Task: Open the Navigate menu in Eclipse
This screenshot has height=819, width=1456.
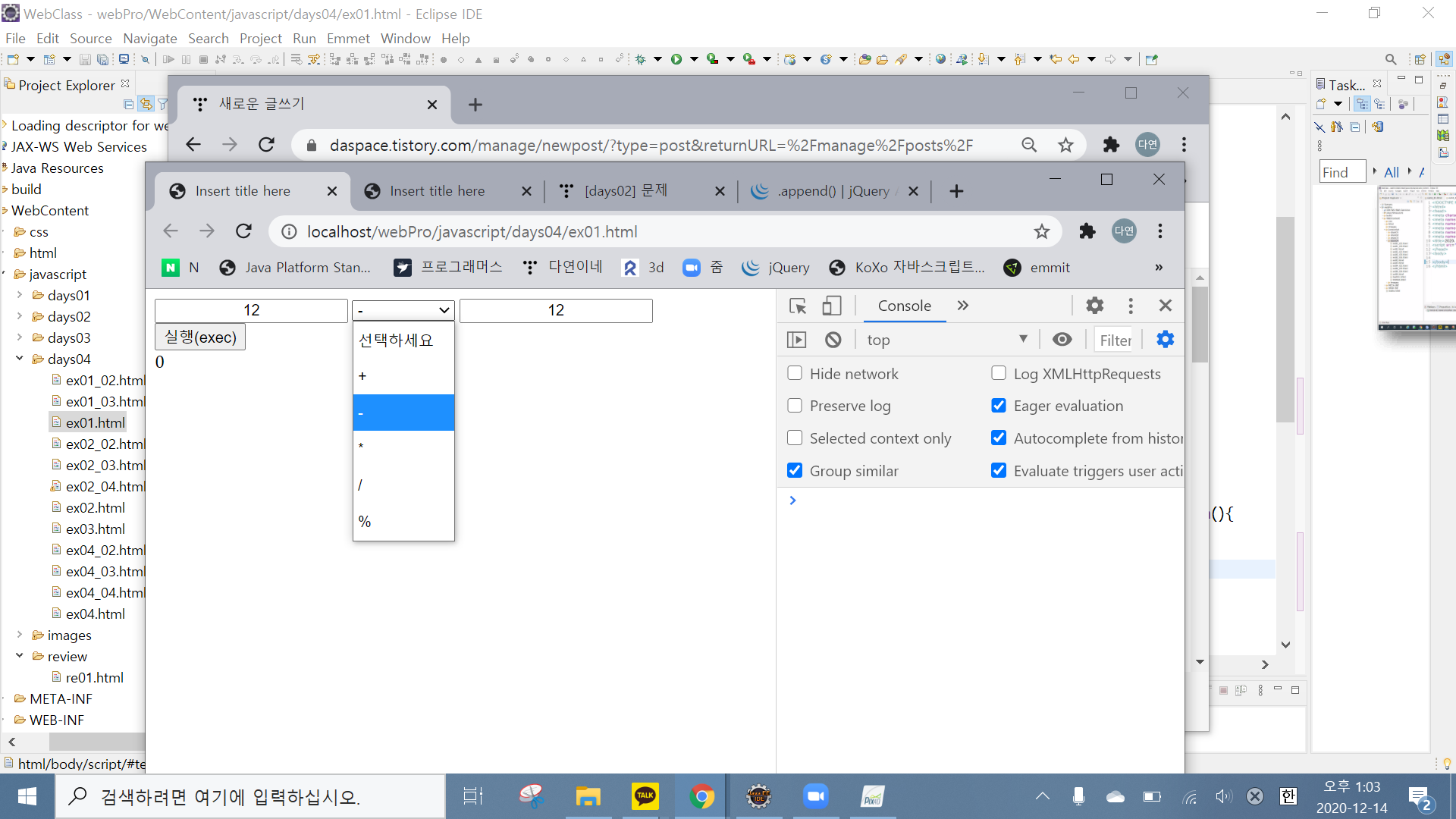Action: pyautogui.click(x=149, y=38)
